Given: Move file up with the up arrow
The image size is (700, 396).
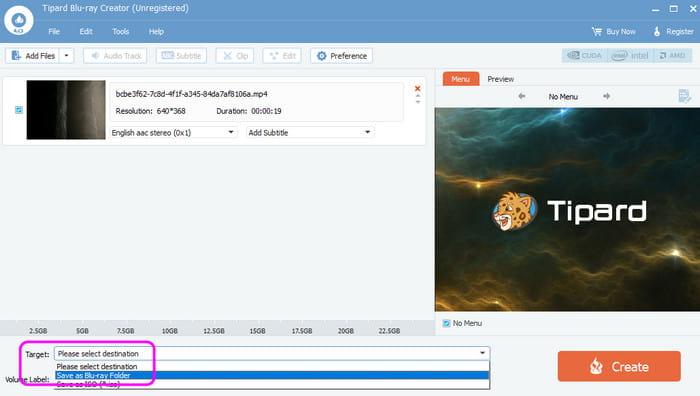Looking at the screenshot, I should click(418, 96).
